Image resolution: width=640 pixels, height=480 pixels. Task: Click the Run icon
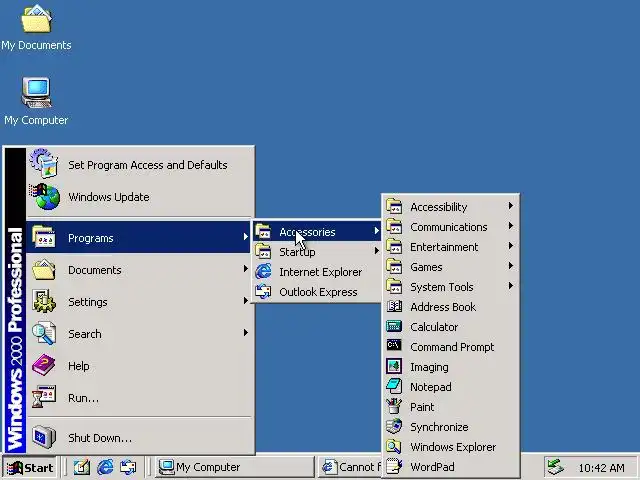point(44,397)
